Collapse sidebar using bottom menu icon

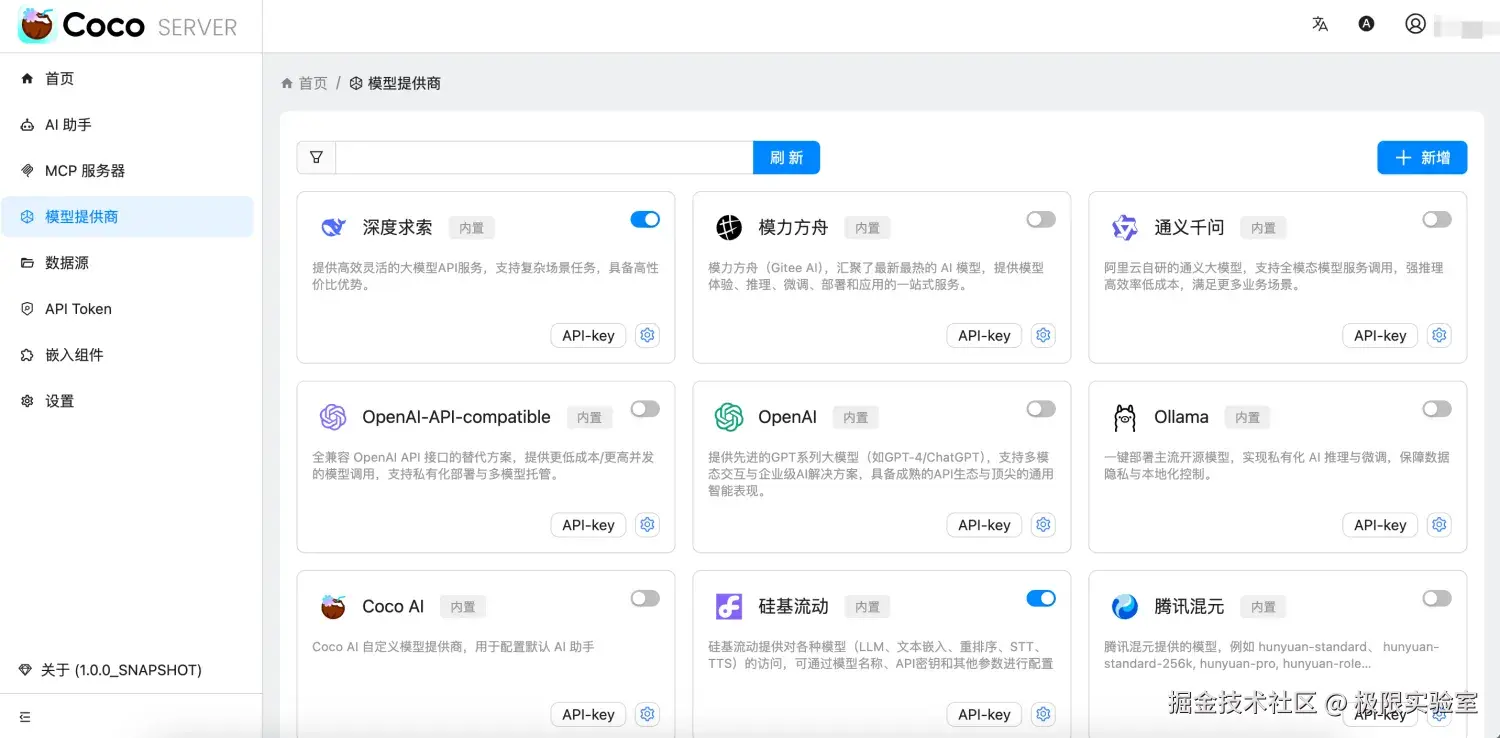click(25, 717)
